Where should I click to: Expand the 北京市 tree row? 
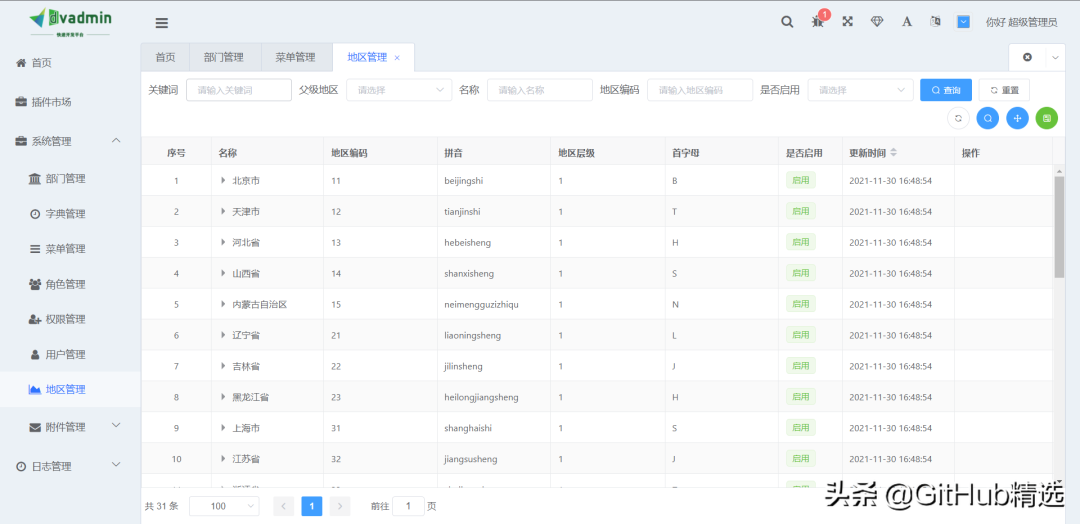click(223, 181)
